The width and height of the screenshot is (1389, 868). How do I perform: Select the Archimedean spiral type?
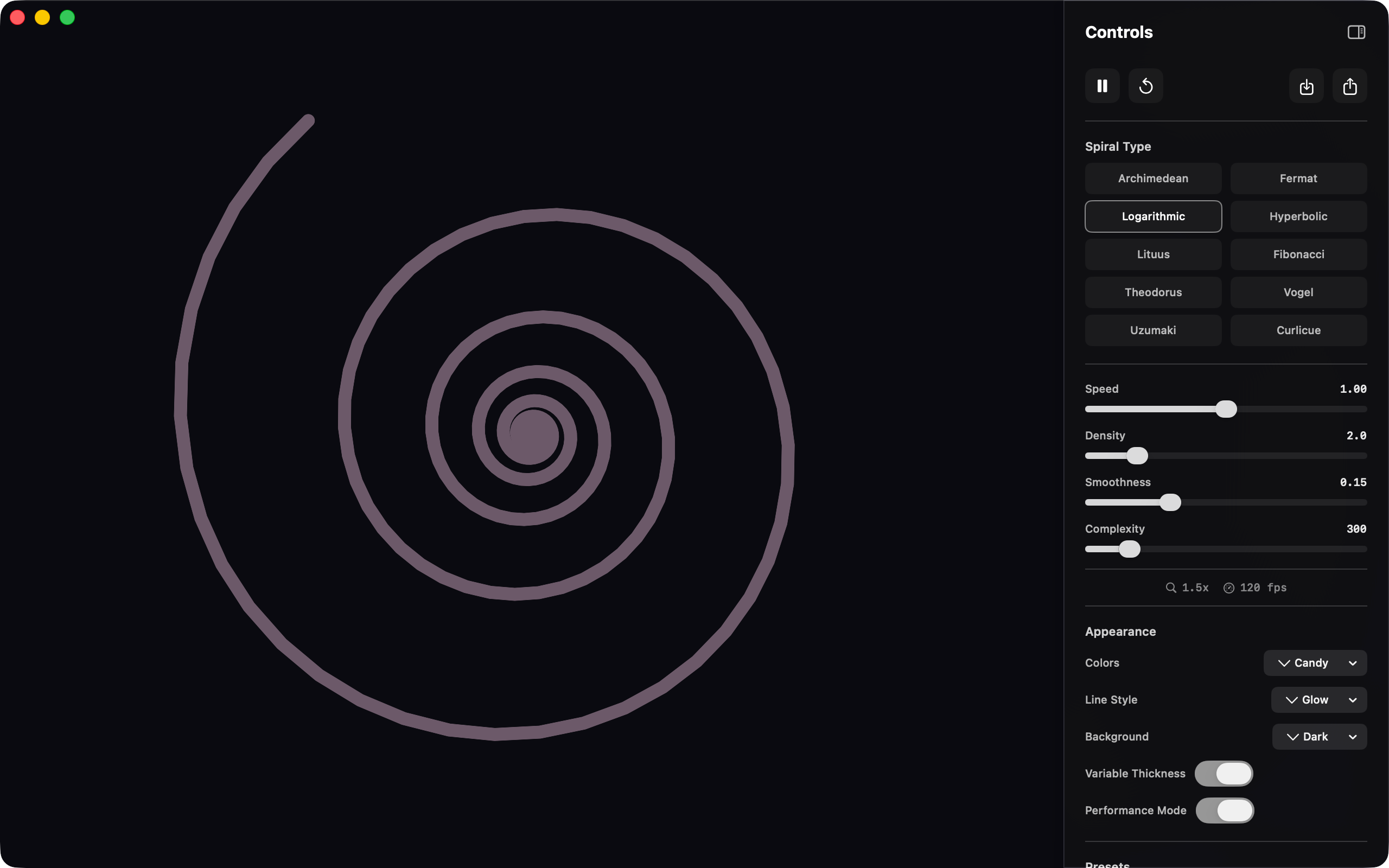pyautogui.click(x=1153, y=178)
